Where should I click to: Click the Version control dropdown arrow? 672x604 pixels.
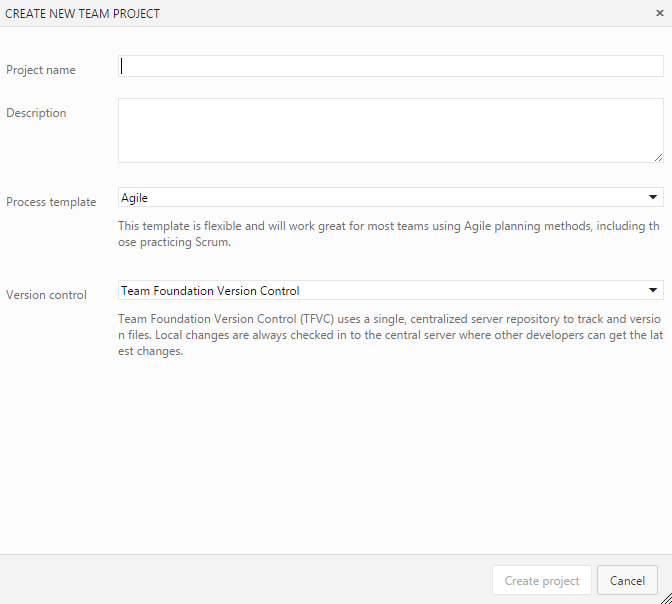[653, 291]
